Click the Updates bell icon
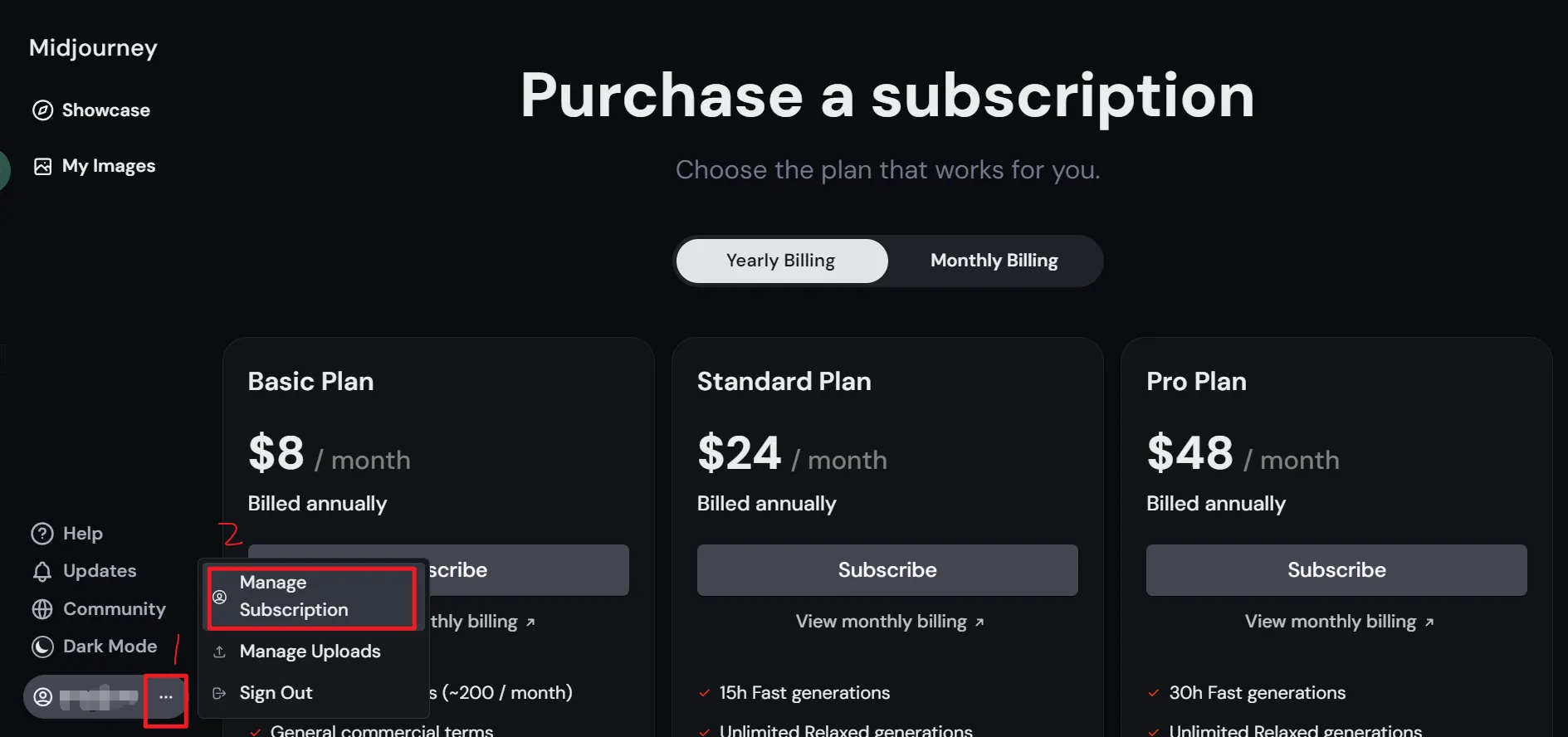Screen dimensions: 1568x737 (42, 572)
